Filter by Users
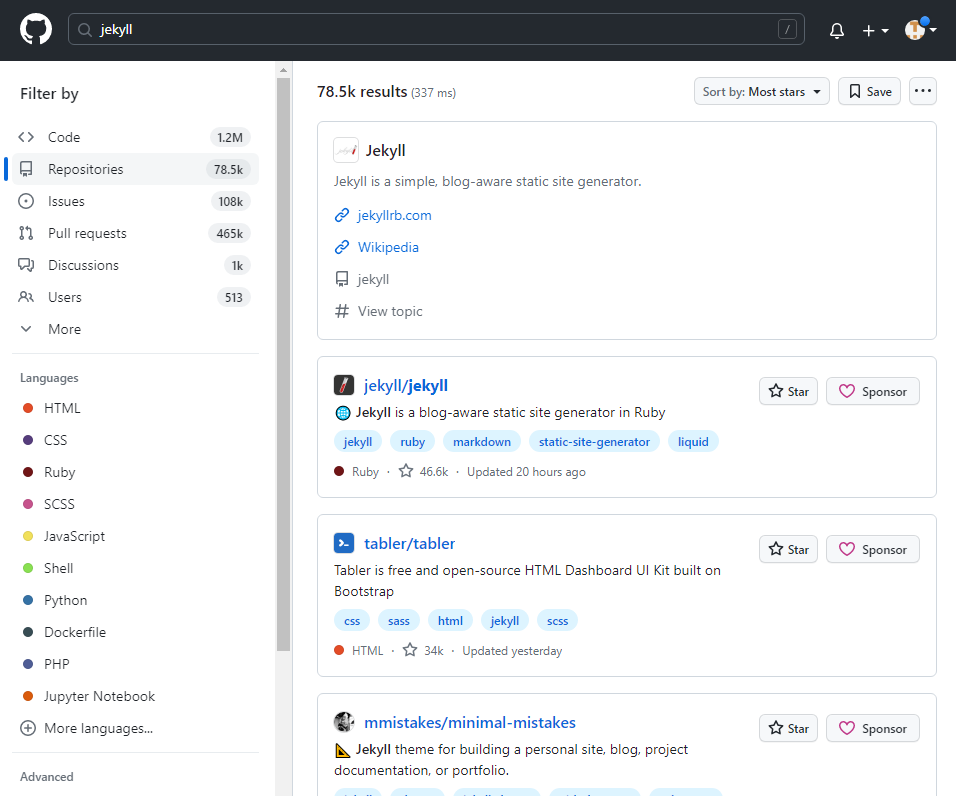 point(135,297)
